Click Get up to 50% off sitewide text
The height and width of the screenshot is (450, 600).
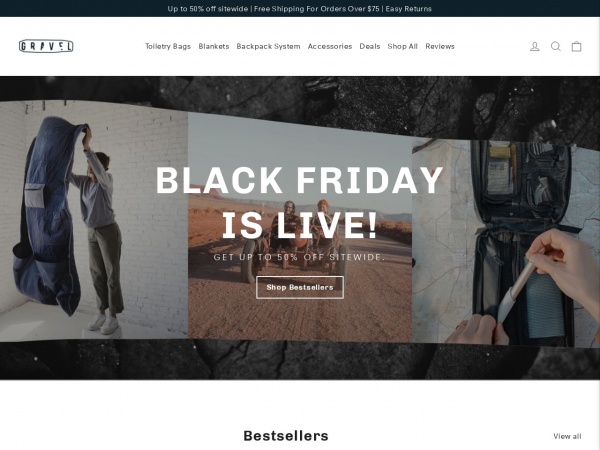(x=299, y=257)
